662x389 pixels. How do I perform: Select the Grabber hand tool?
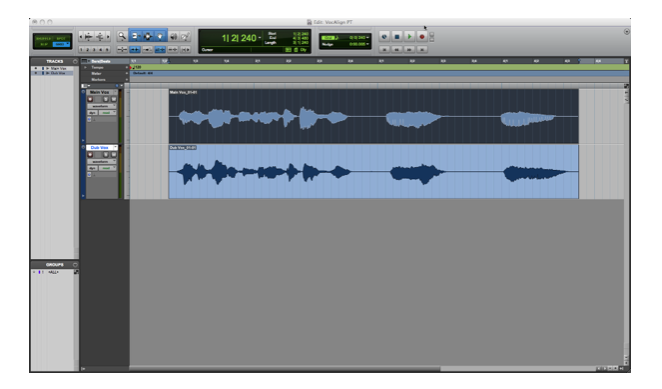click(x=160, y=36)
